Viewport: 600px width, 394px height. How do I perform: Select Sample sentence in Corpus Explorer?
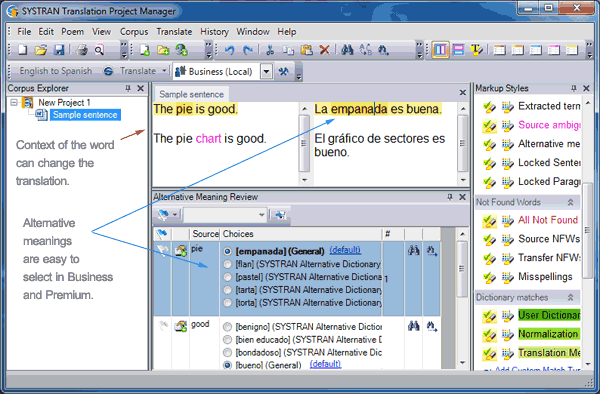click(85, 115)
